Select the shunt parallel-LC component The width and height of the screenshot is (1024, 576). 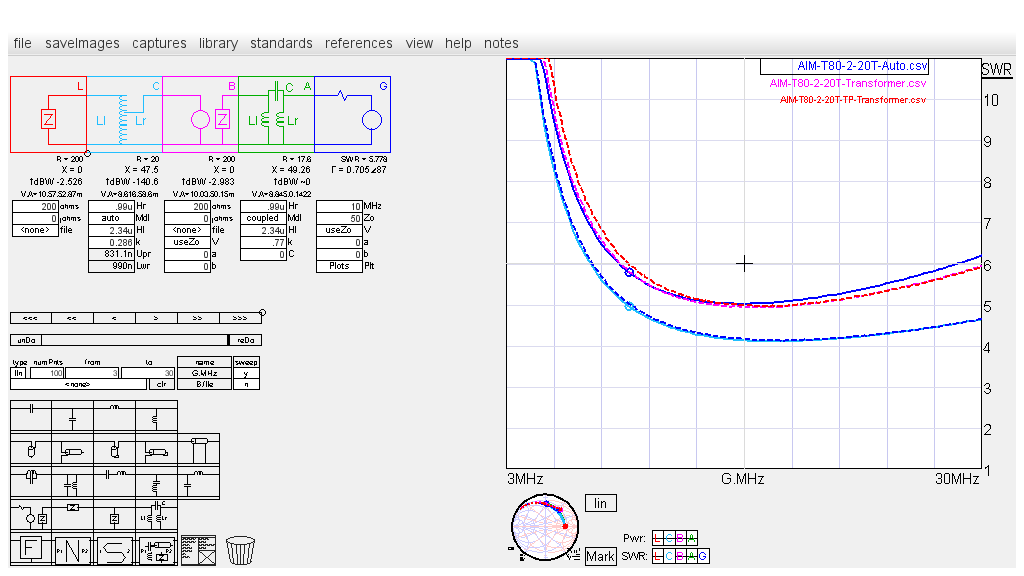[72, 483]
